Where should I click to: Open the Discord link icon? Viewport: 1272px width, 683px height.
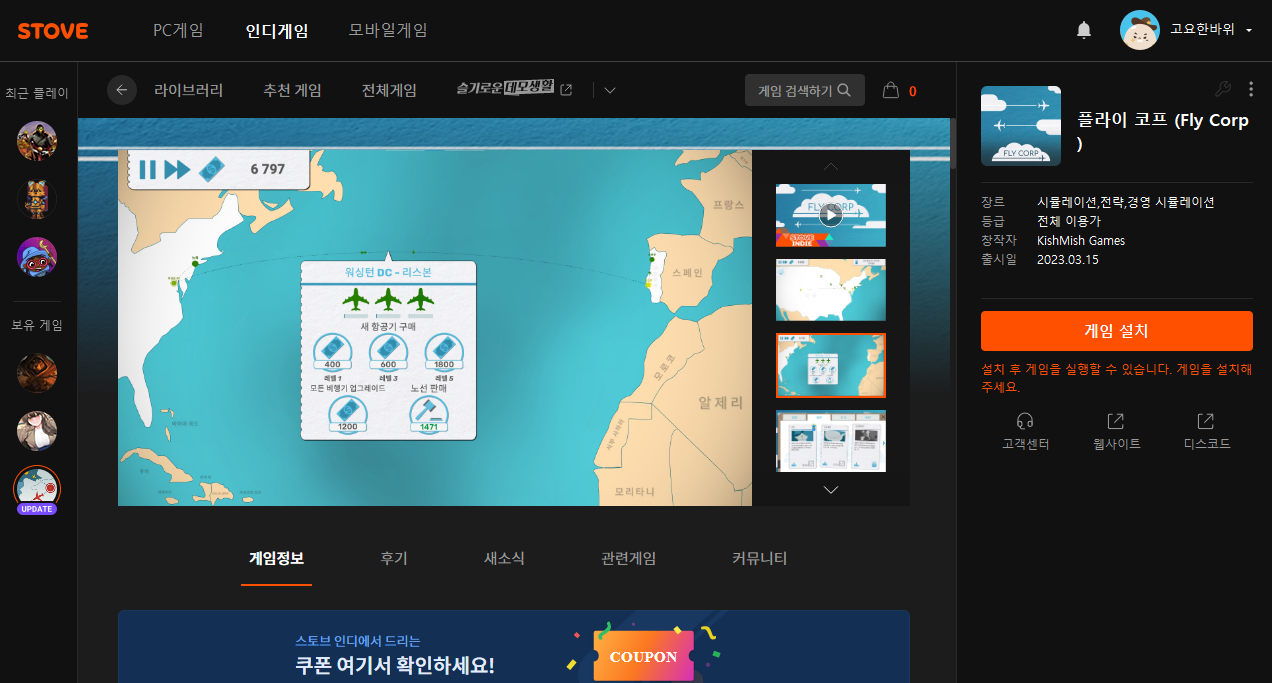point(1206,421)
